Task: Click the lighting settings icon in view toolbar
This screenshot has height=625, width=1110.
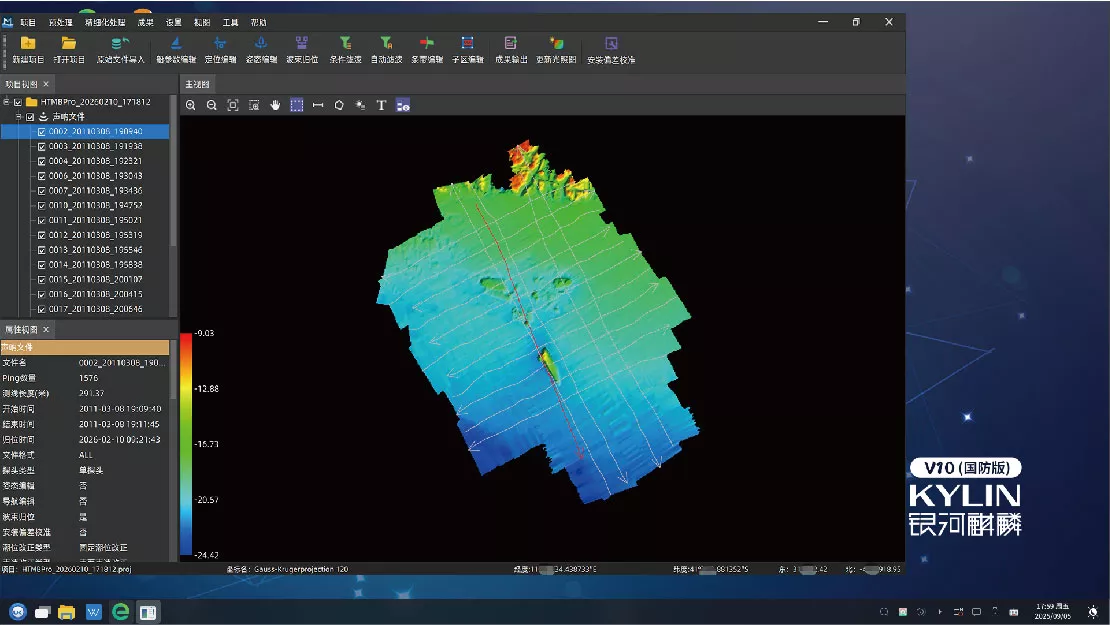Action: coord(360,105)
